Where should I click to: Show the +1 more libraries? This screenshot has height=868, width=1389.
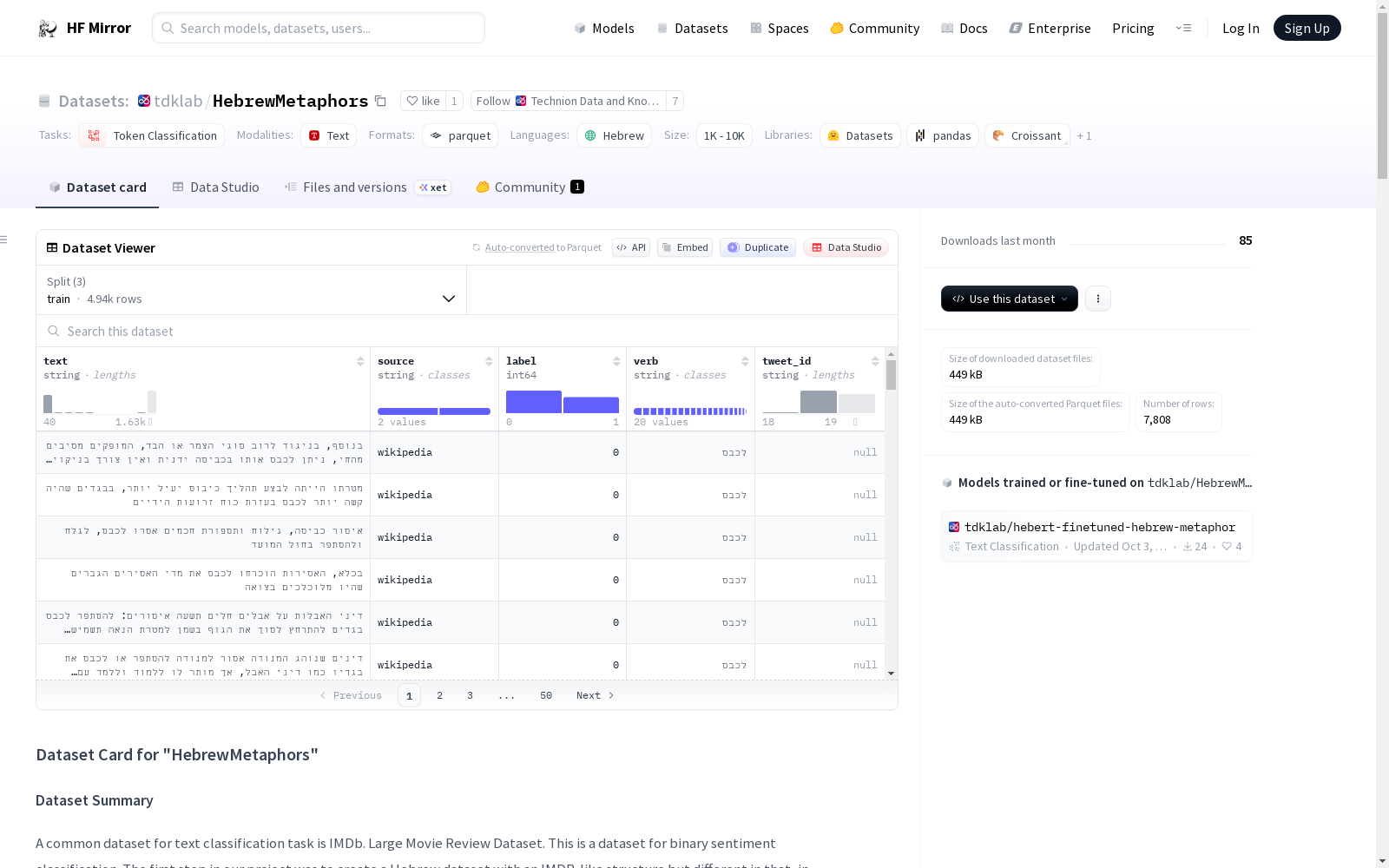1084,135
